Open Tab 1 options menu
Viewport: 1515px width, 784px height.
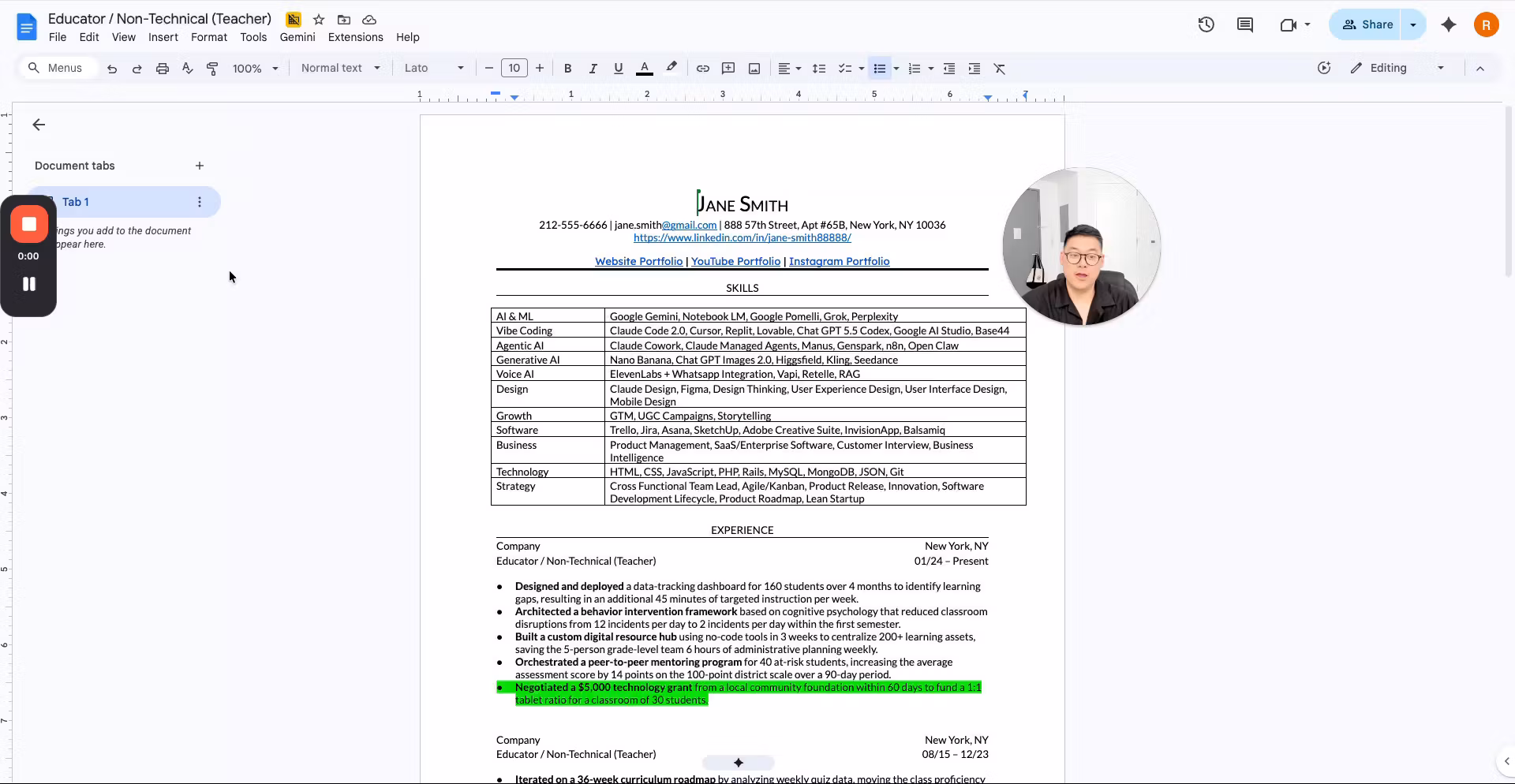(x=200, y=202)
